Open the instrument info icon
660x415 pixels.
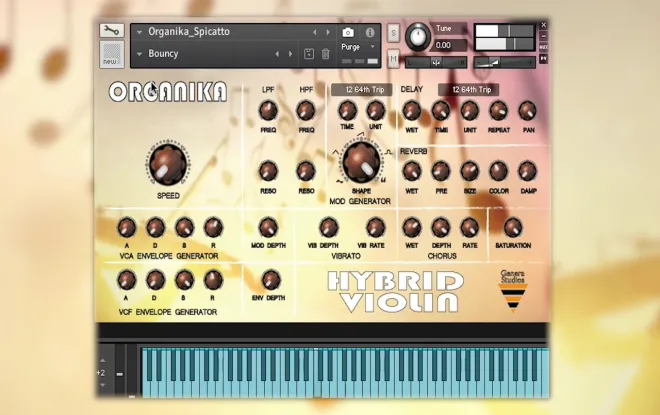(370, 32)
